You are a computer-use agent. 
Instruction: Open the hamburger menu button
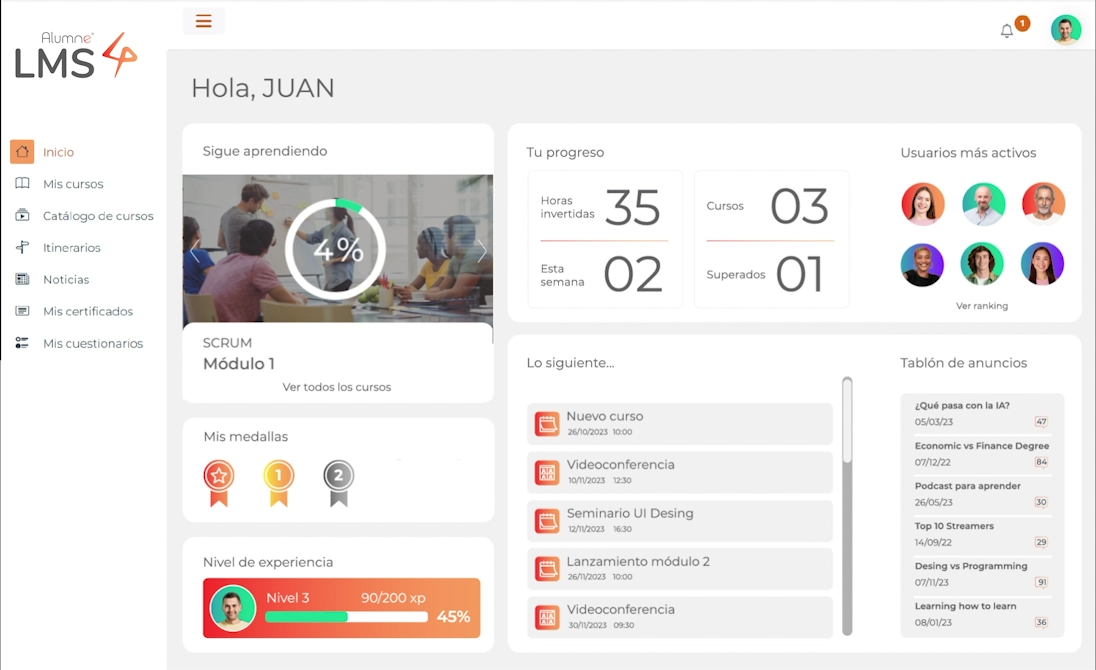pyautogui.click(x=204, y=21)
